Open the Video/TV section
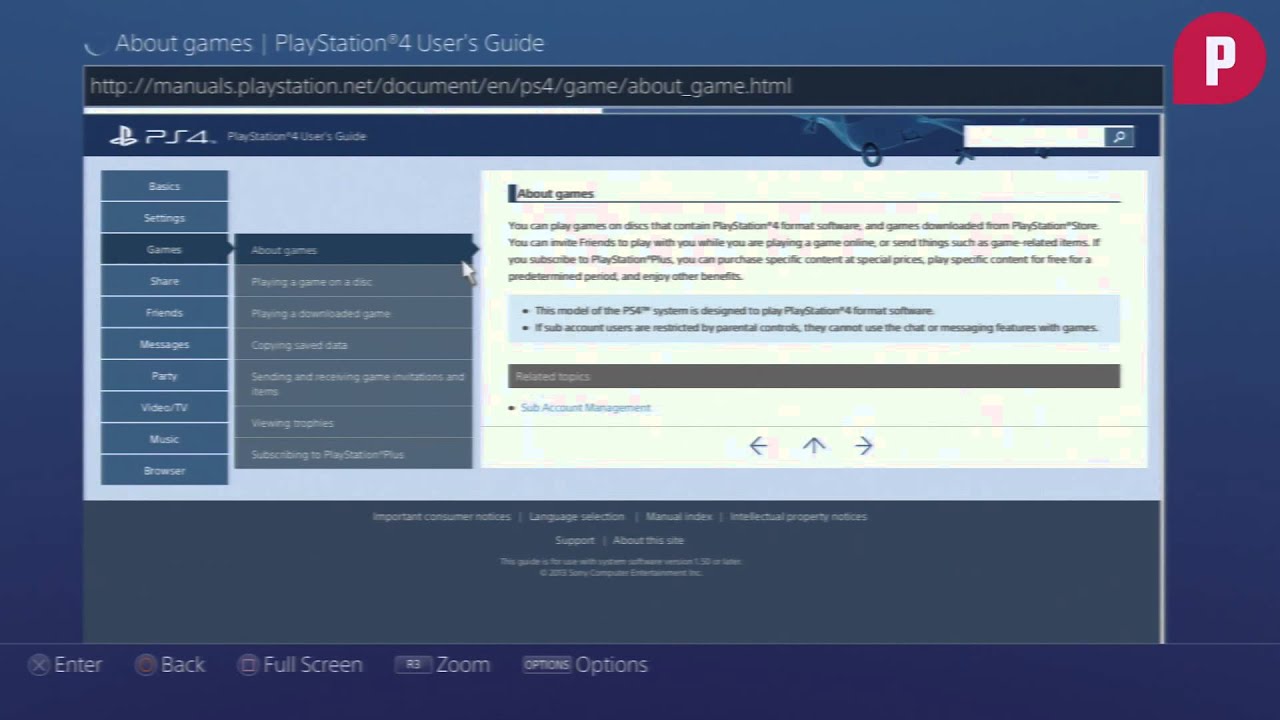The height and width of the screenshot is (720, 1280). tap(164, 407)
